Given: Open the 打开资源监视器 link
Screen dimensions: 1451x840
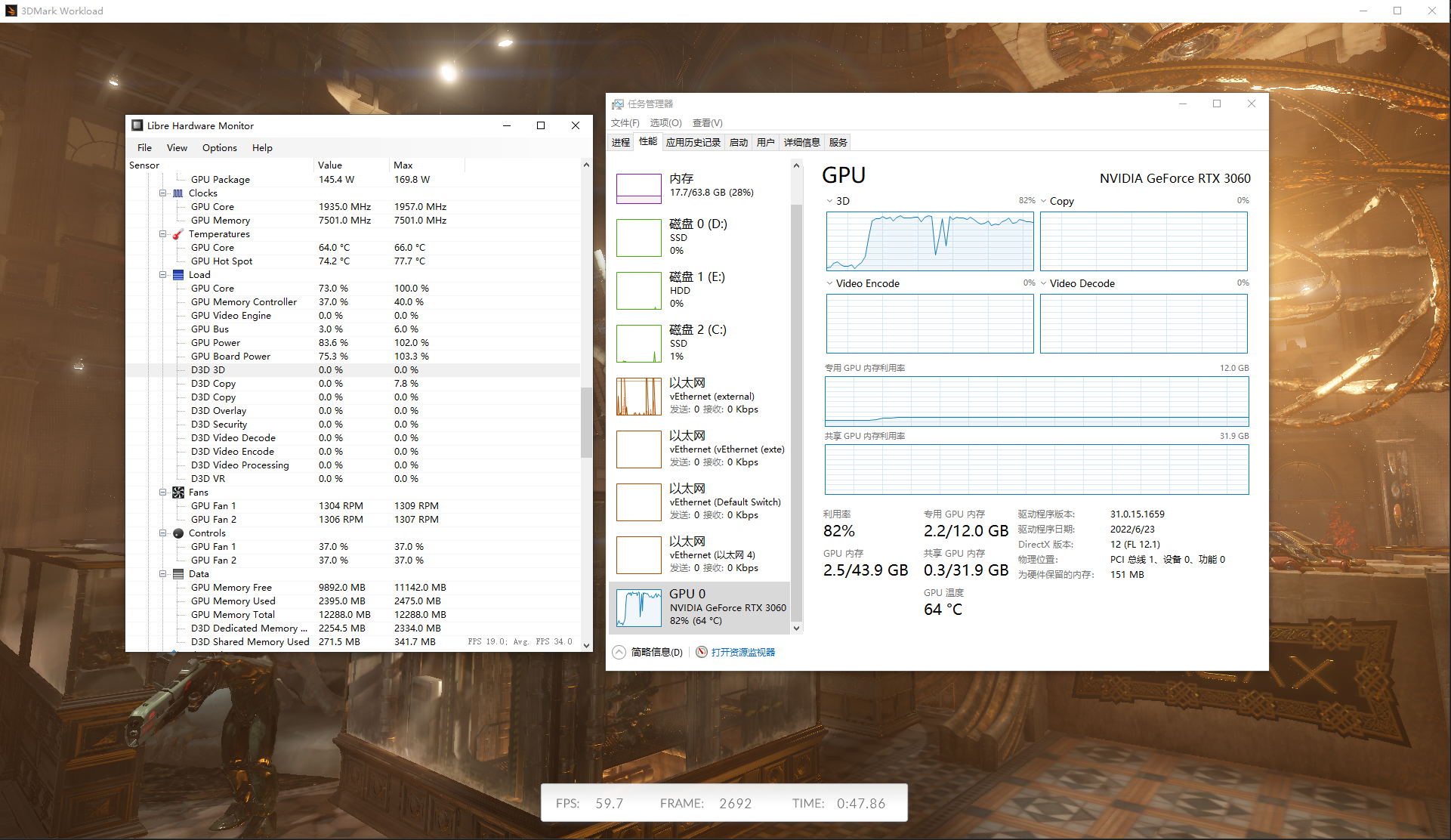Looking at the screenshot, I should (743, 652).
